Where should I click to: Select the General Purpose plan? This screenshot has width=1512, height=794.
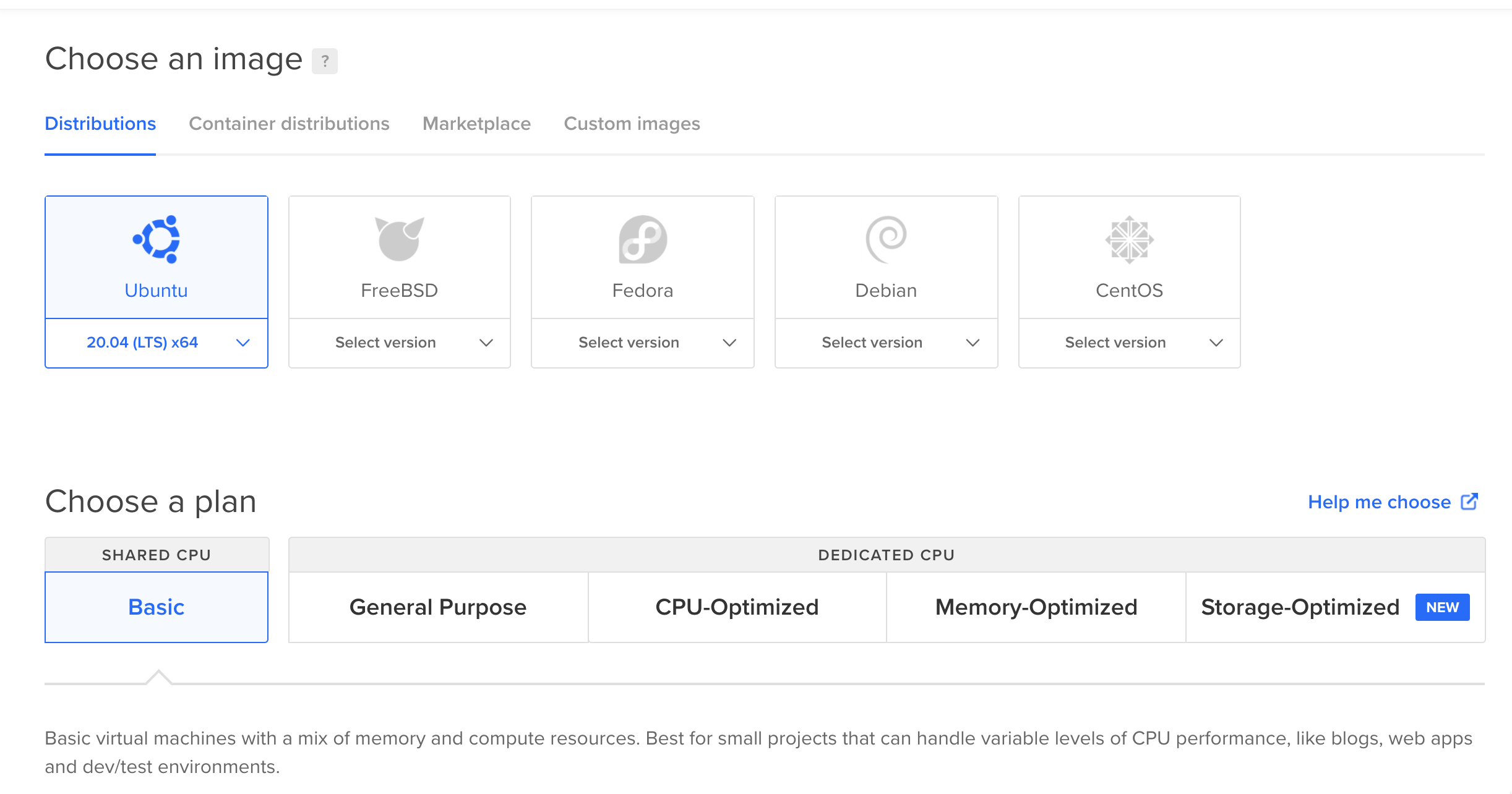[438, 607]
